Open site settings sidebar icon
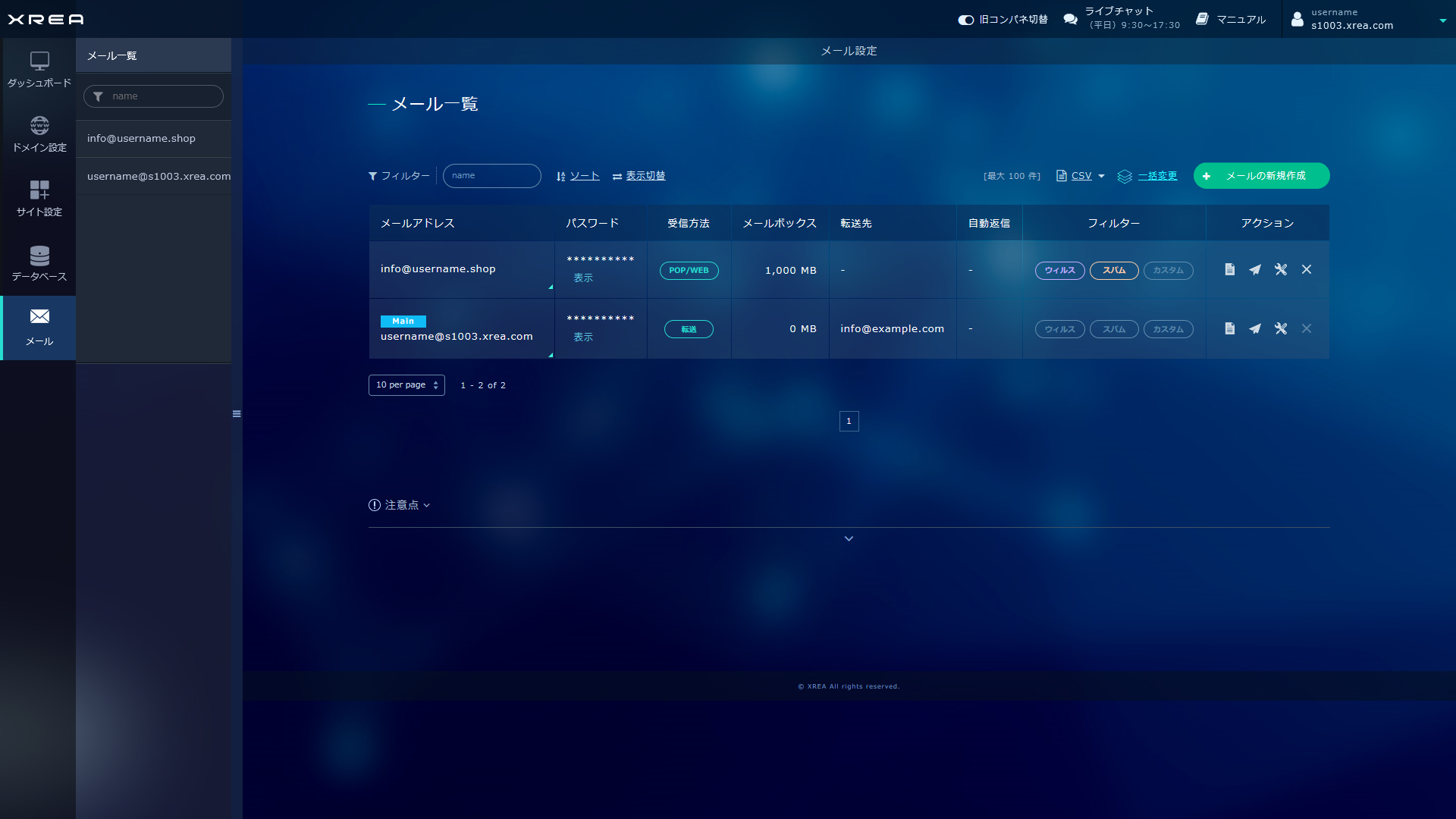 [39, 198]
